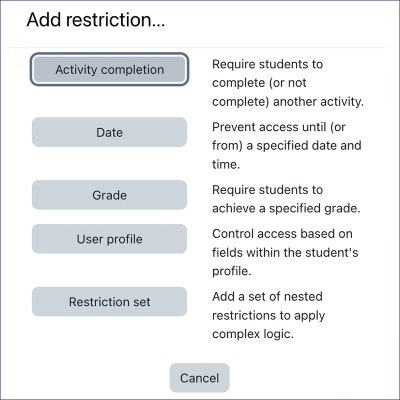Add a Grade restriction
Viewport: 400px width, 400px height.
point(109,195)
